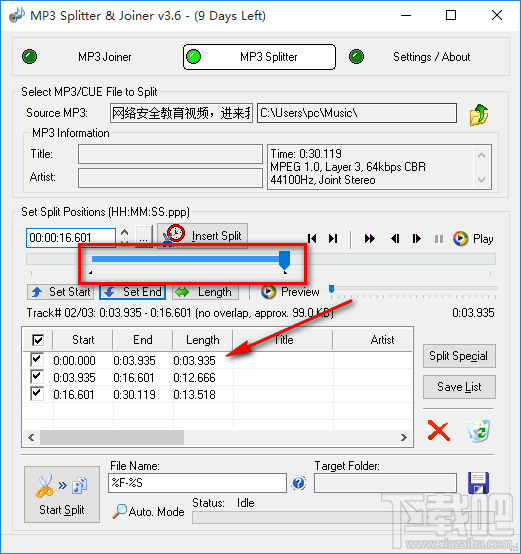Uncheck the track starting at 0:00.000
This screenshot has width=521, height=554.
pos(37,360)
